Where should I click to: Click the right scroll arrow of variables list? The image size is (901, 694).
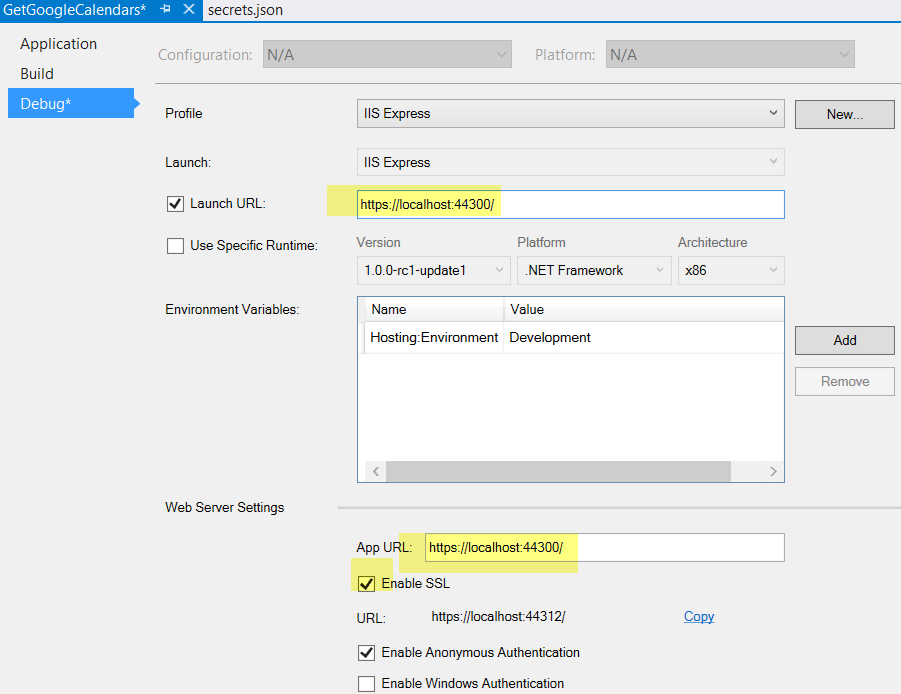tap(773, 472)
